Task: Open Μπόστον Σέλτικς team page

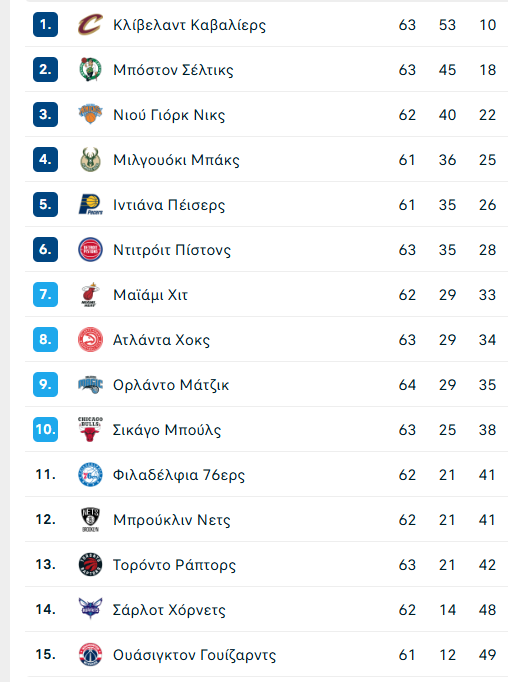Action: [173, 70]
